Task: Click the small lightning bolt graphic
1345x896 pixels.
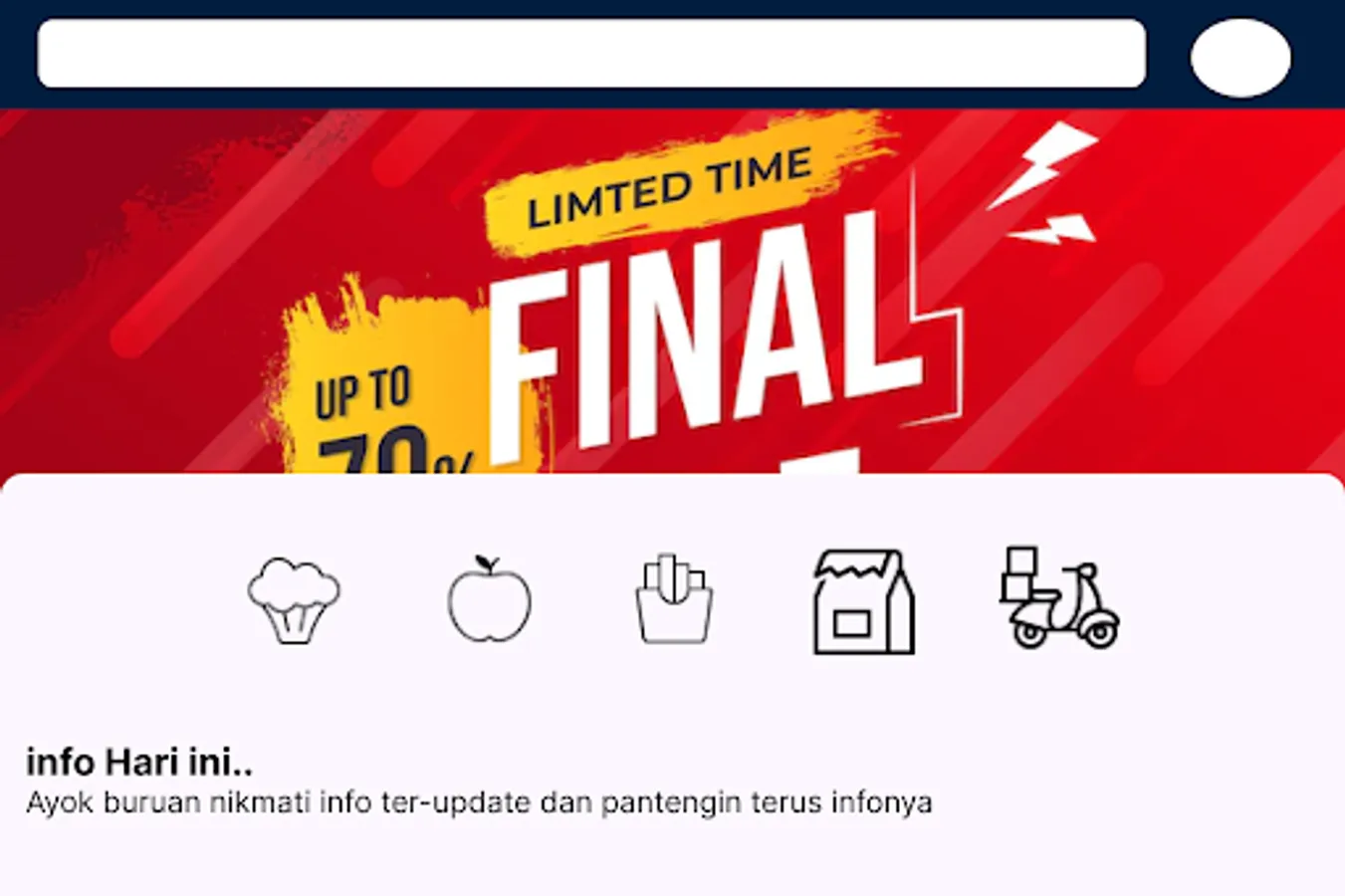Action: [1052, 230]
